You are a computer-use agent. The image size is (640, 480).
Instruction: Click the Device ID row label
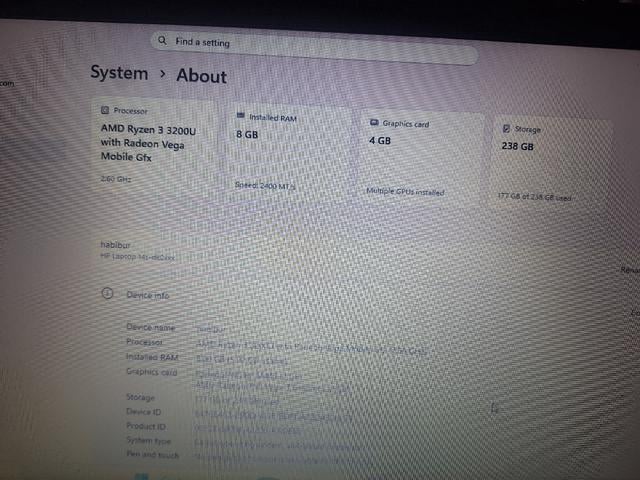click(143, 411)
